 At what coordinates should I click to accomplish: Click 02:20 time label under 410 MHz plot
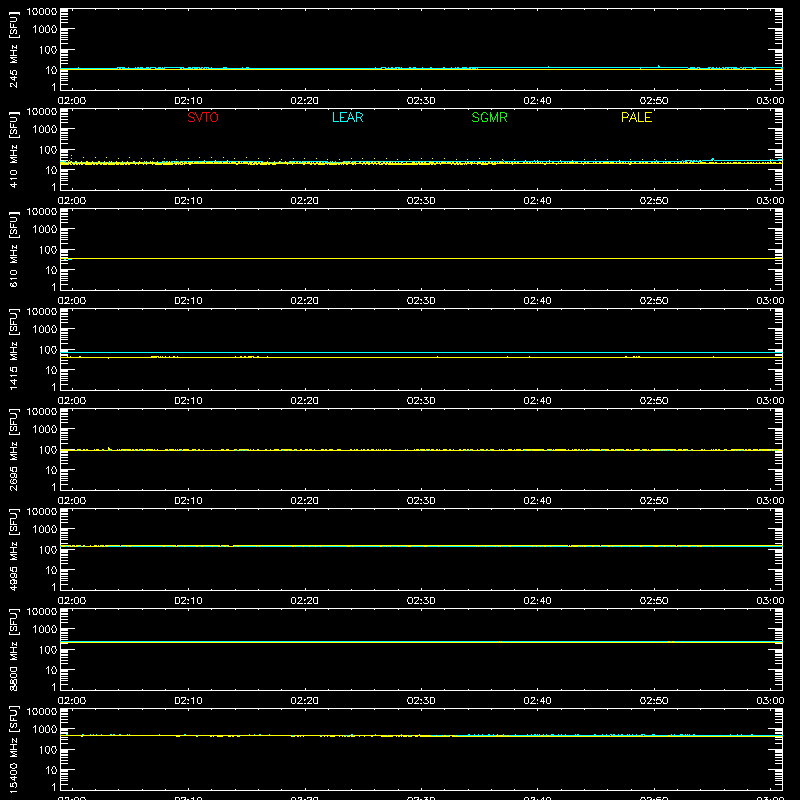point(305,201)
